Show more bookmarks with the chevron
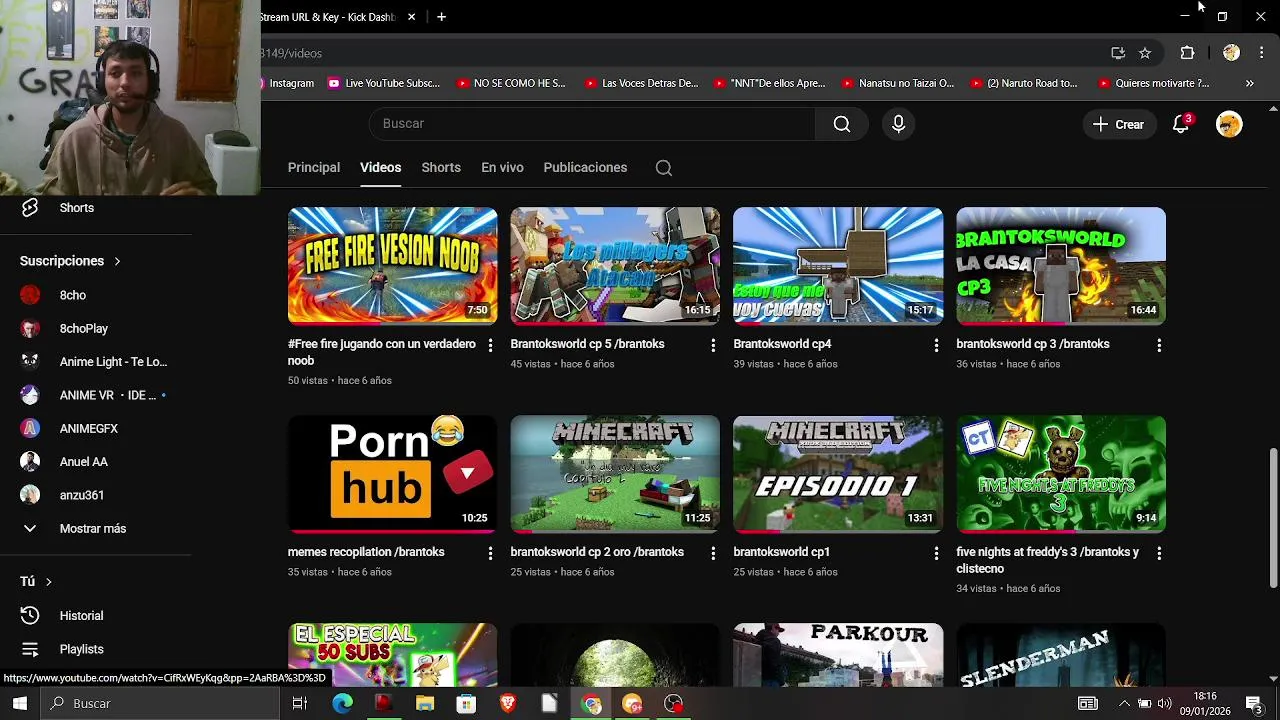The width and height of the screenshot is (1280, 720). point(1249,84)
